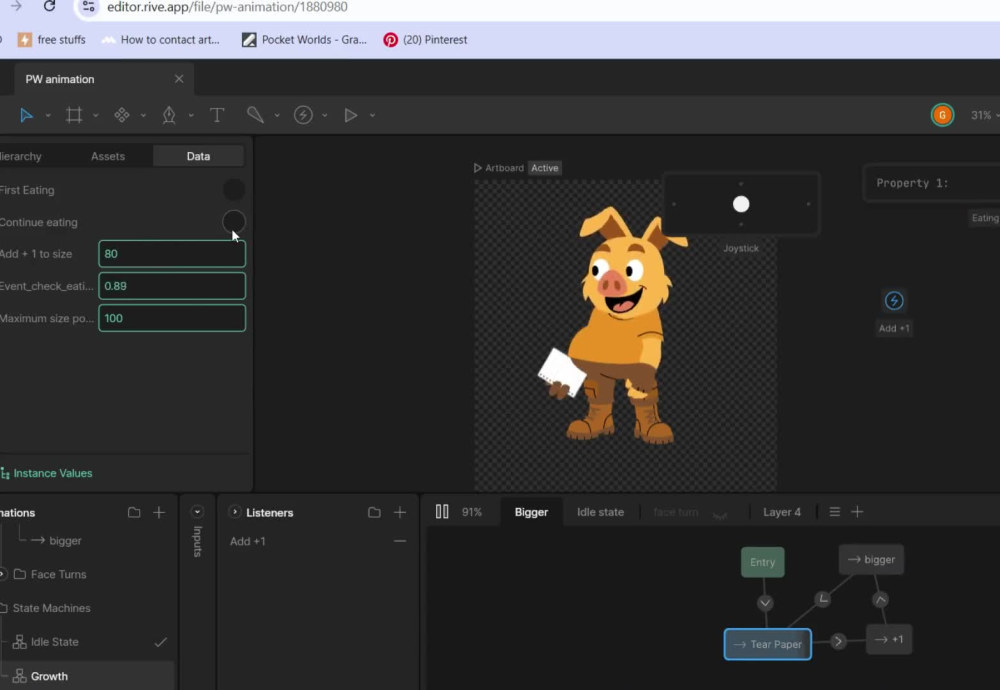This screenshot has height=690, width=1000.
Task: Pick the Layout components tool
Action: coord(122,115)
